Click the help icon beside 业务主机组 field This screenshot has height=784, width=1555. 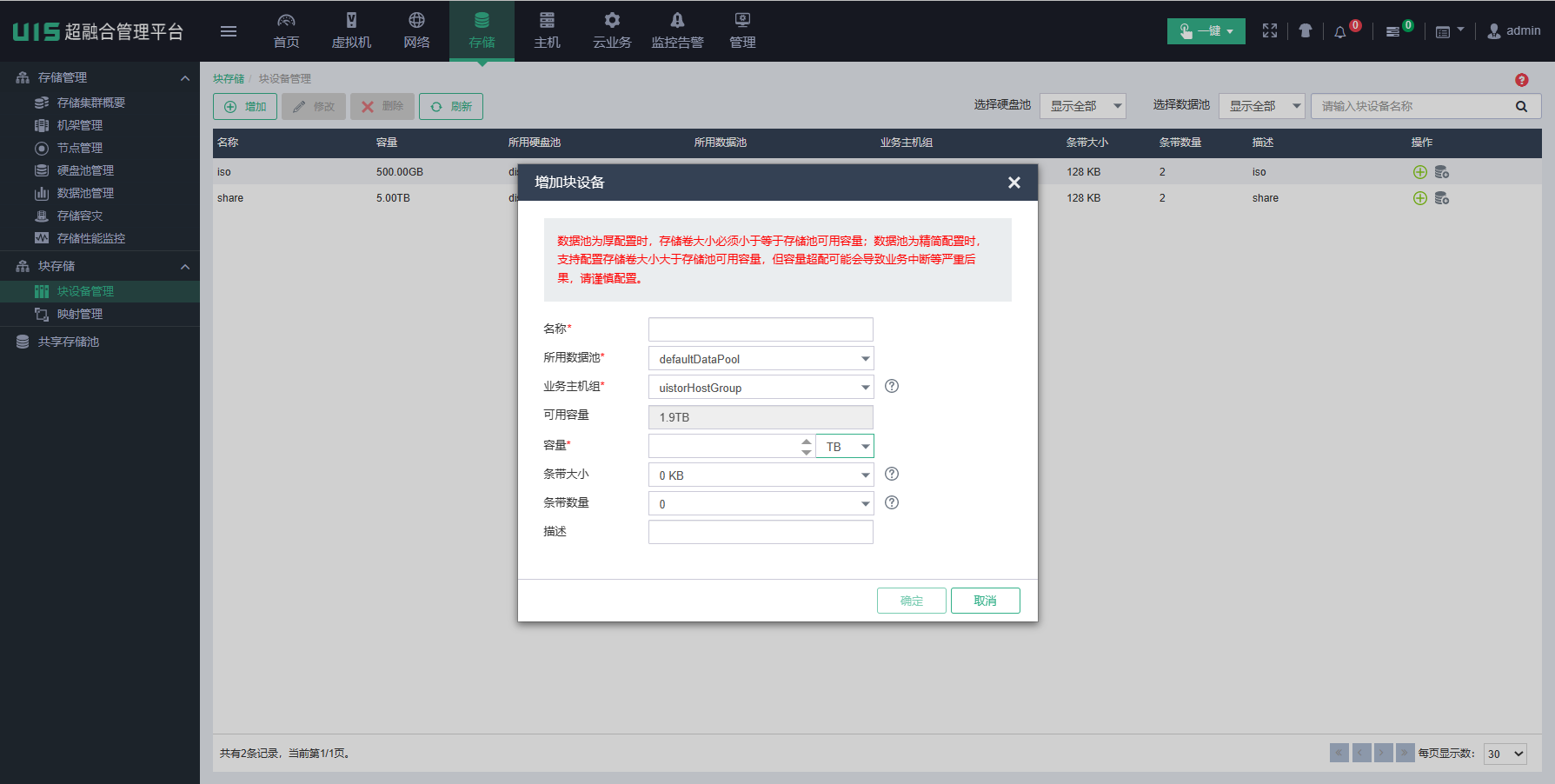(x=892, y=387)
